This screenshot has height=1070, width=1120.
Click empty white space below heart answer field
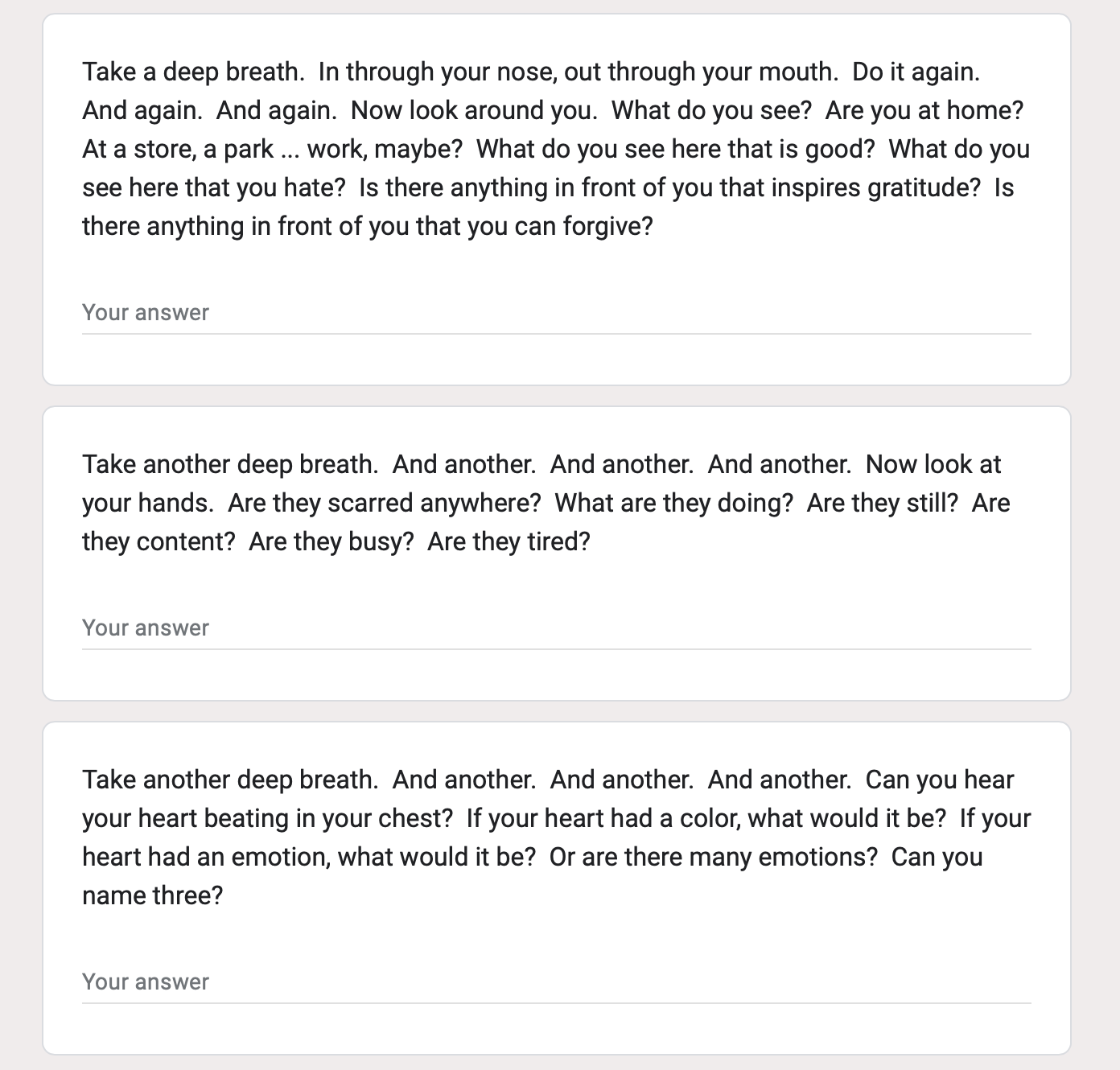[x=556, y=1028]
